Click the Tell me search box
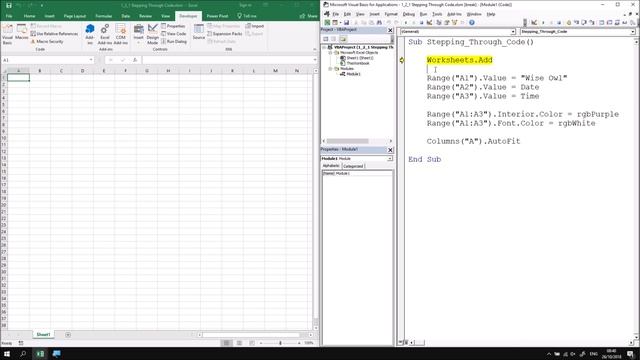 pyautogui.click(x=247, y=16)
